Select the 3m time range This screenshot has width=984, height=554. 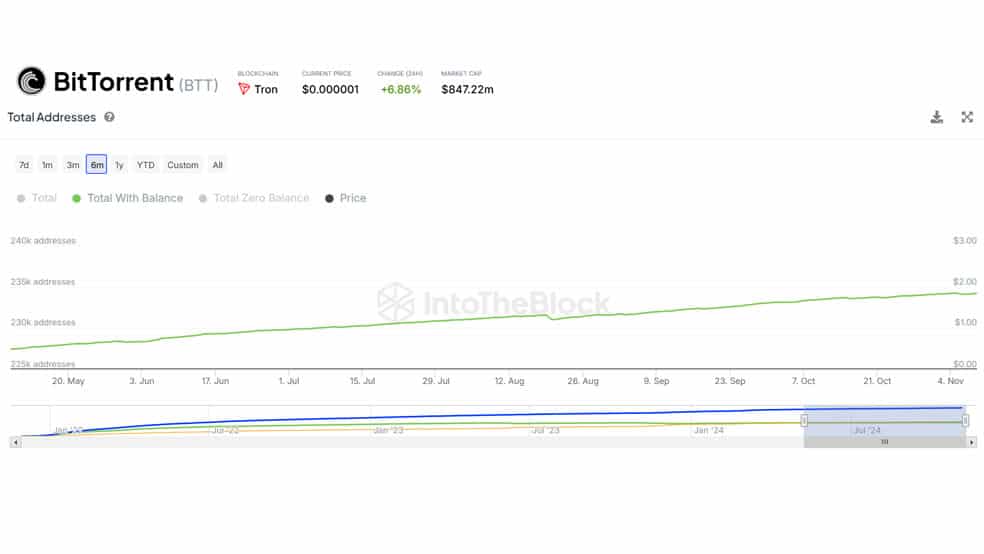[x=73, y=165]
